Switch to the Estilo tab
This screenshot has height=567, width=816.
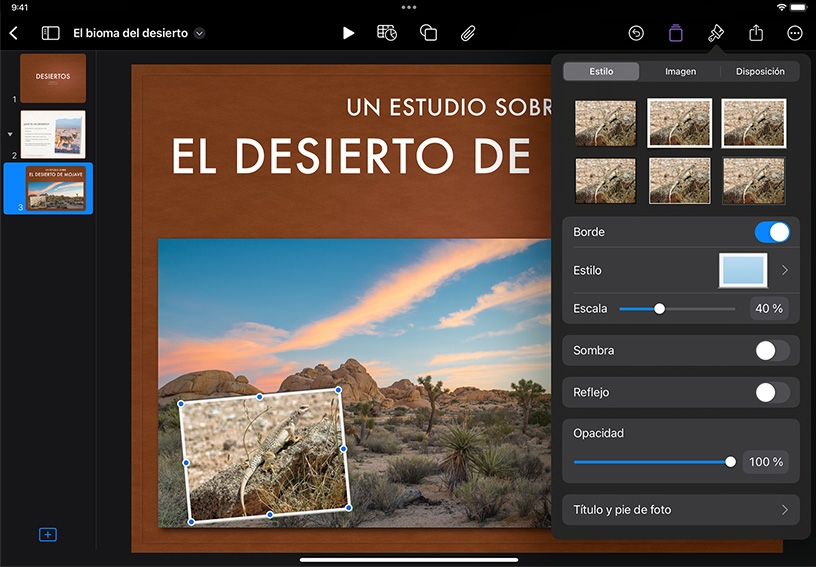(601, 71)
